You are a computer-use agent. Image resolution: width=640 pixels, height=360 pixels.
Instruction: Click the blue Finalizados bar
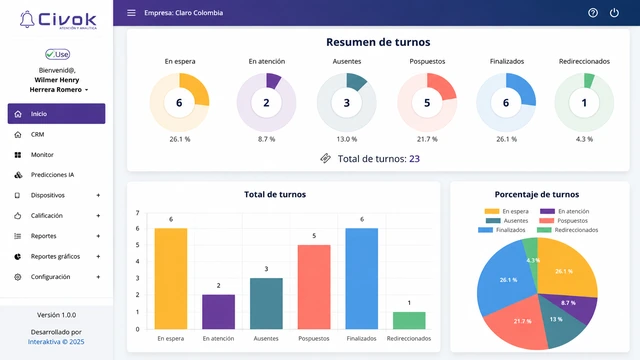(x=362, y=279)
